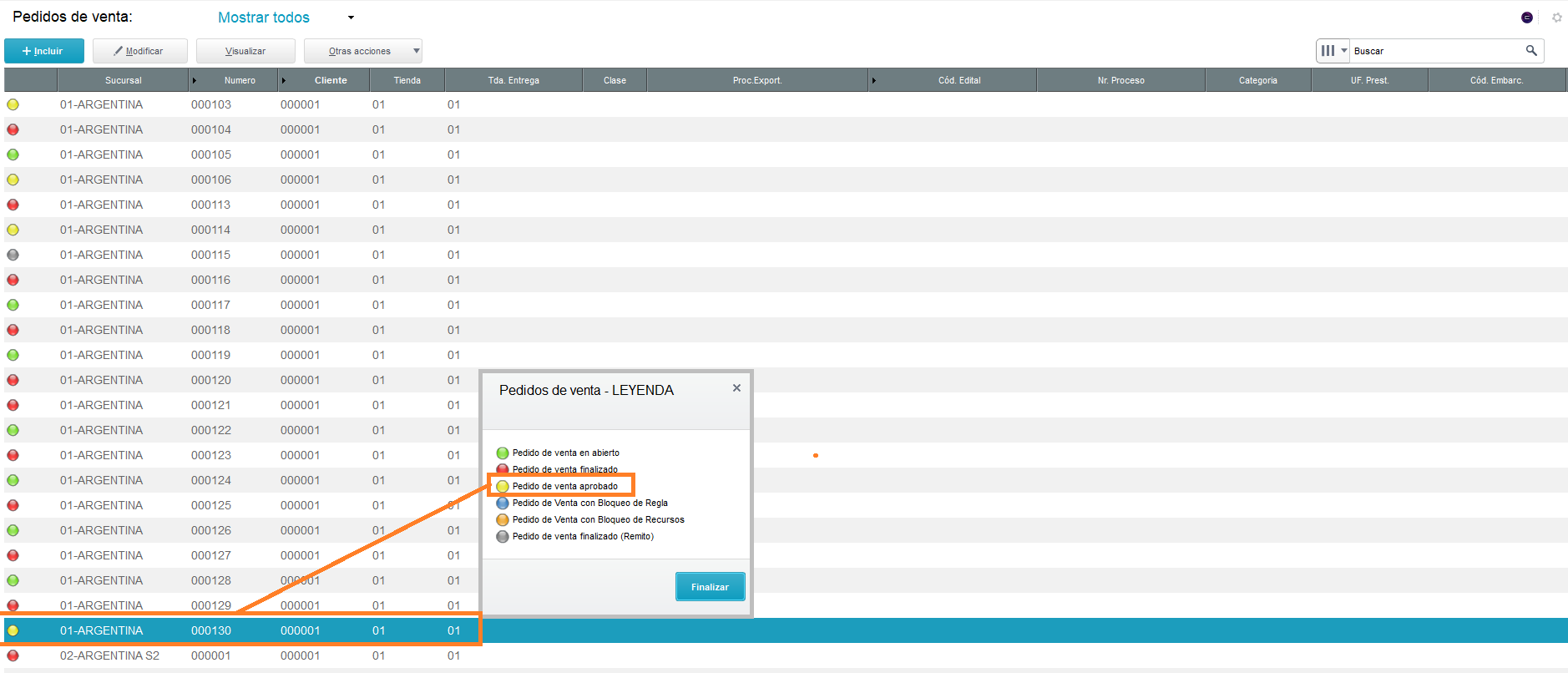This screenshot has width=1568, height=673.
Task: Click the yellow status icon of order 000130
Action: tap(13, 630)
